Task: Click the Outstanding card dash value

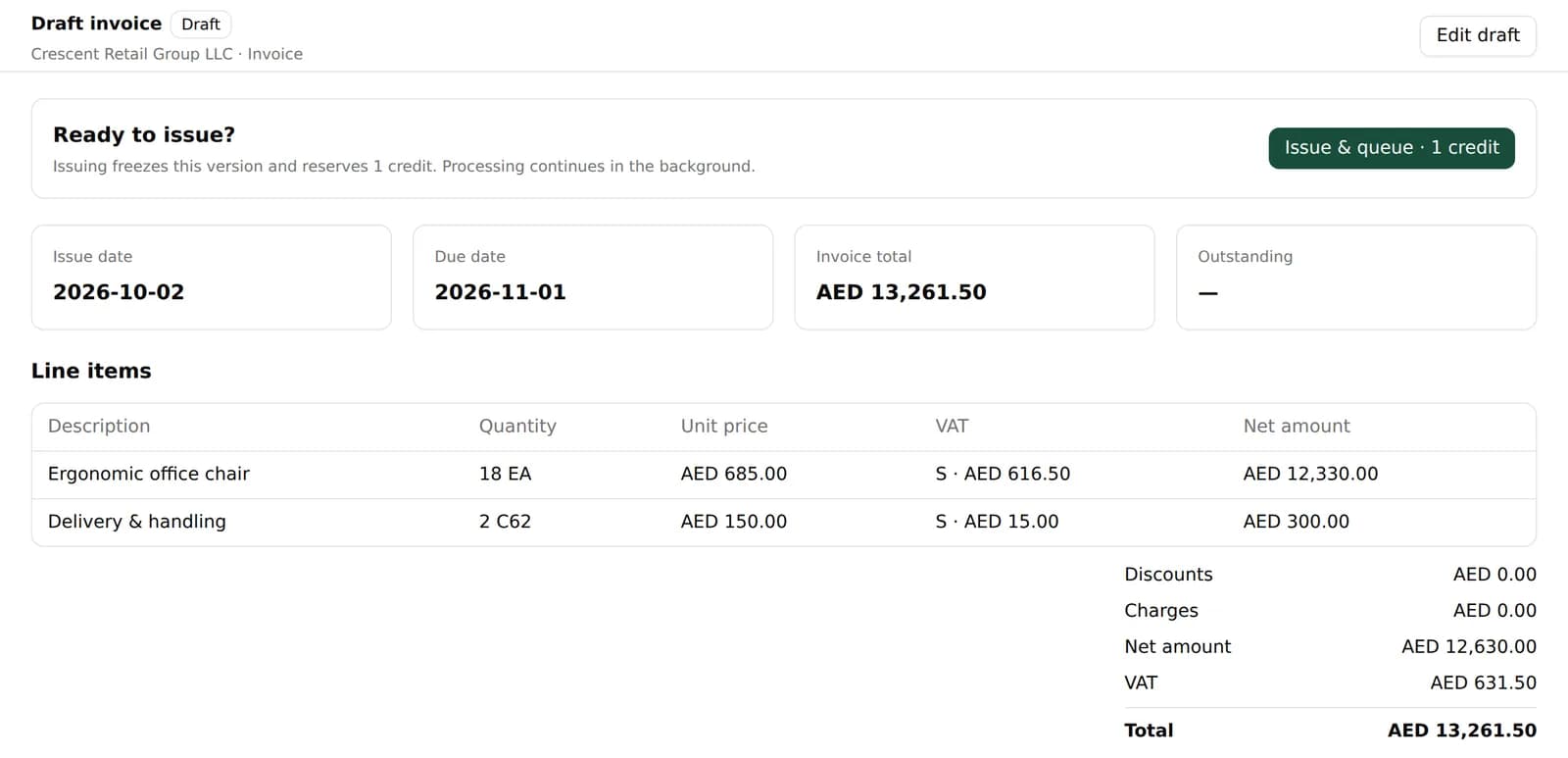Action: pos(1207,293)
